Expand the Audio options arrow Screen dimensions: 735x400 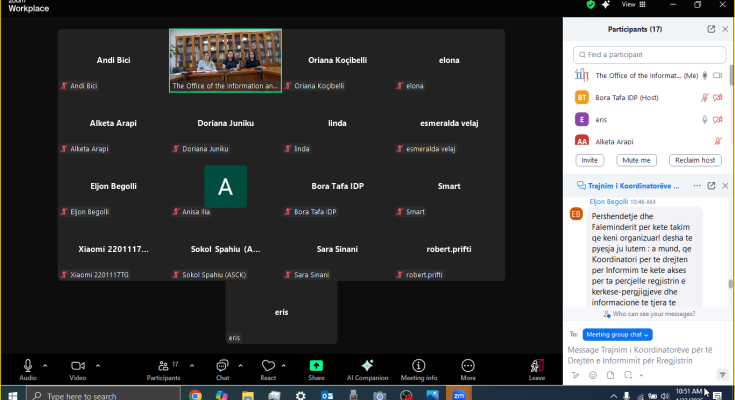click(46, 364)
